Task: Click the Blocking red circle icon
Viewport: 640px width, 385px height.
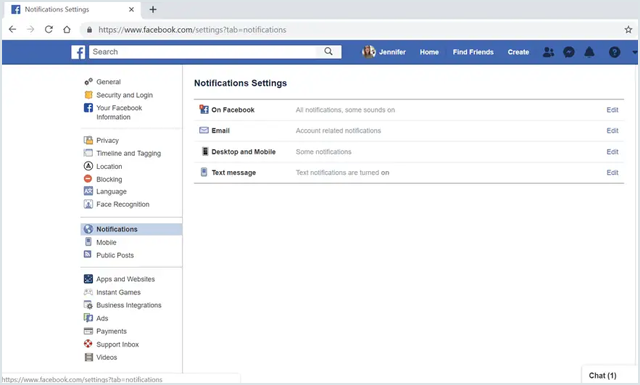Action: click(88, 178)
